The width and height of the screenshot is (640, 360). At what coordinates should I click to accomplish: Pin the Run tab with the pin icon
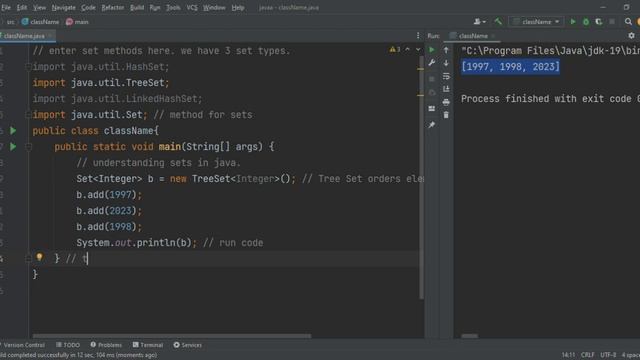tap(432, 125)
